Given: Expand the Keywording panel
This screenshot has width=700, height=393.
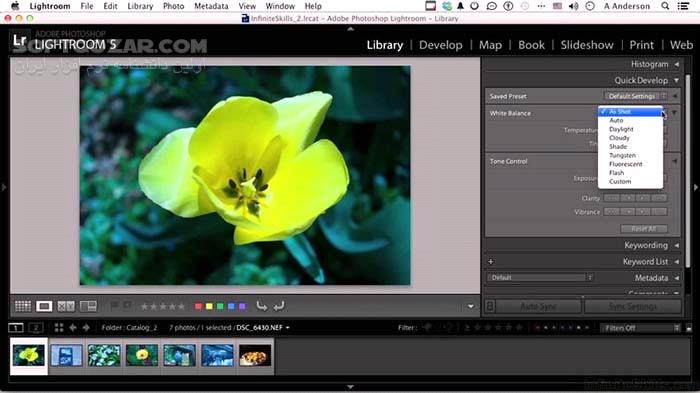Looking at the screenshot, I should tap(677, 245).
